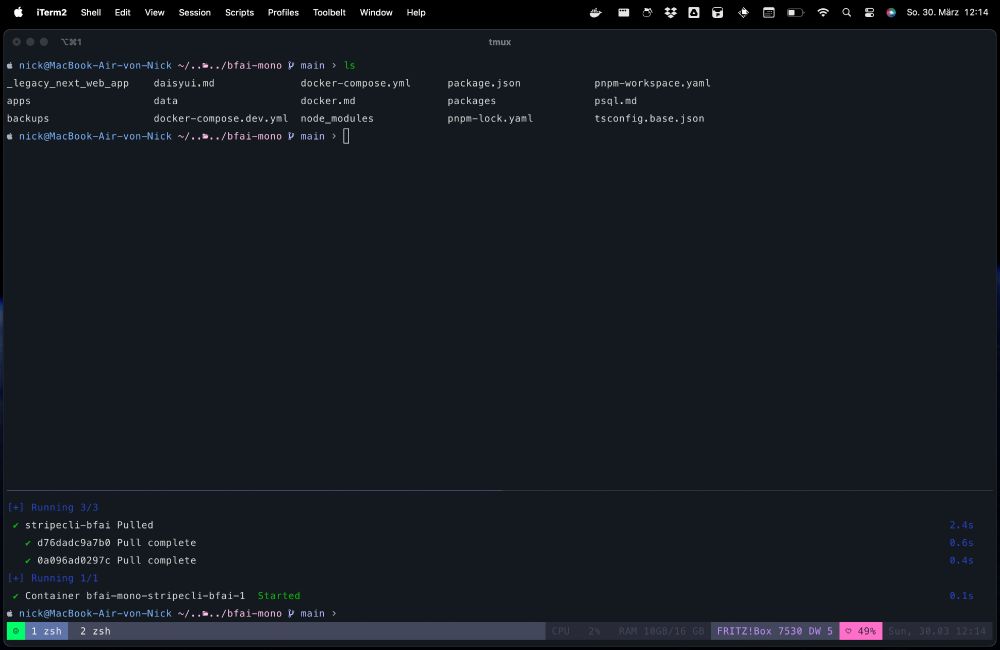Click the diamond-shaped menu bar icon
Screen dimensions: 1000x650
743,12
